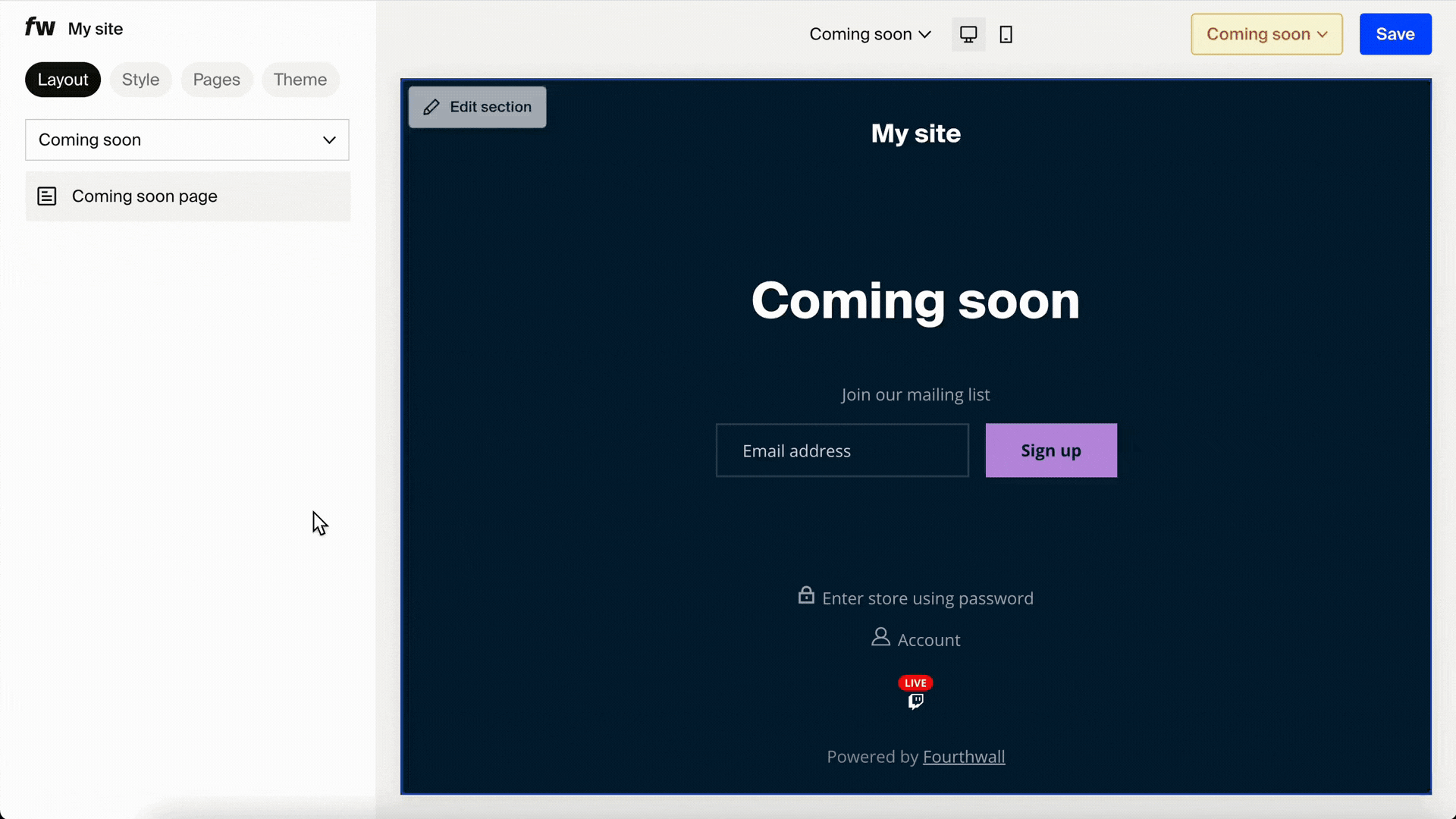Click the fw Fourthwall logo
The image size is (1456, 819).
(x=39, y=27)
